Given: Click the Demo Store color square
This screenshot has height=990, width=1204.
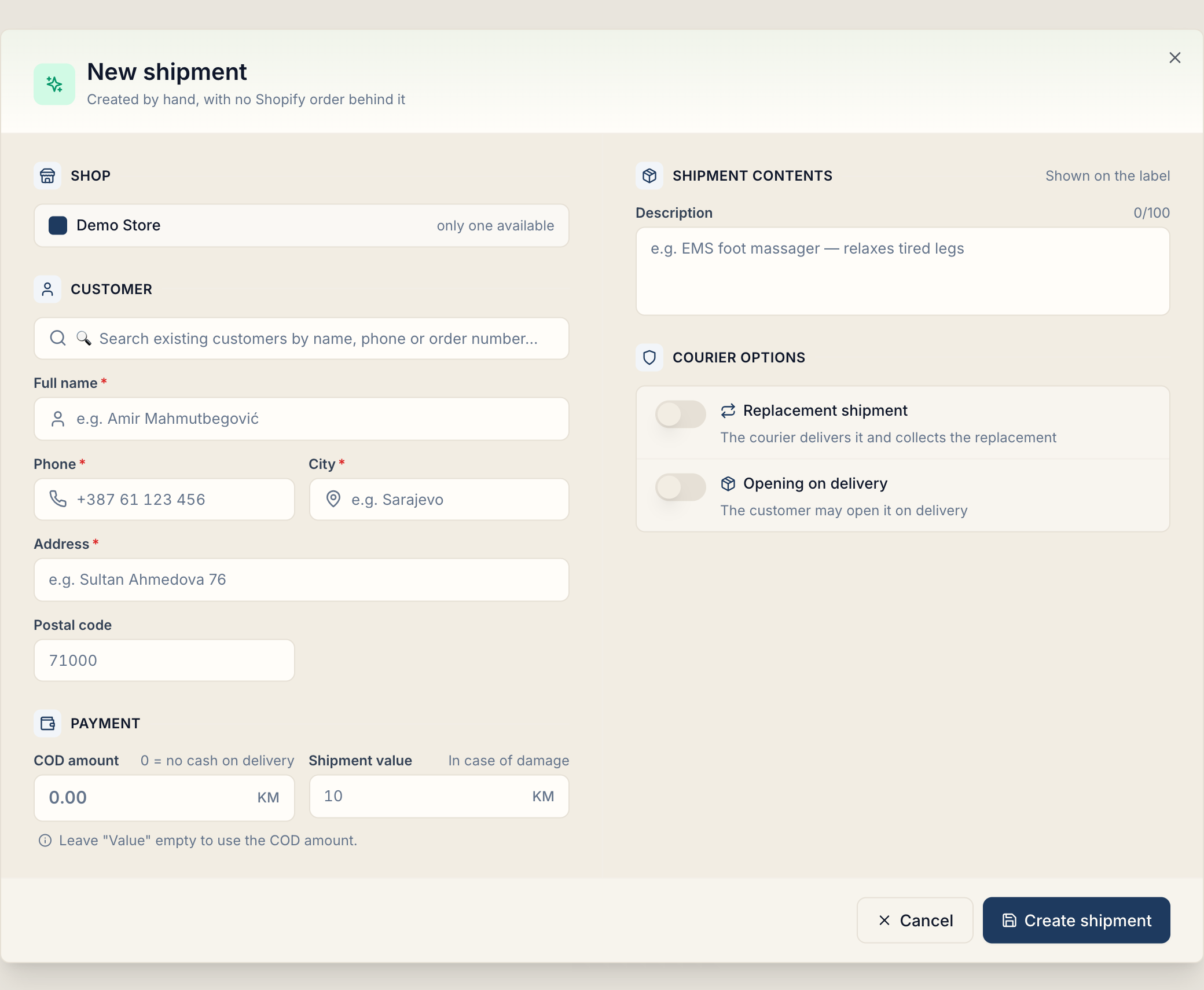Looking at the screenshot, I should tap(58, 225).
